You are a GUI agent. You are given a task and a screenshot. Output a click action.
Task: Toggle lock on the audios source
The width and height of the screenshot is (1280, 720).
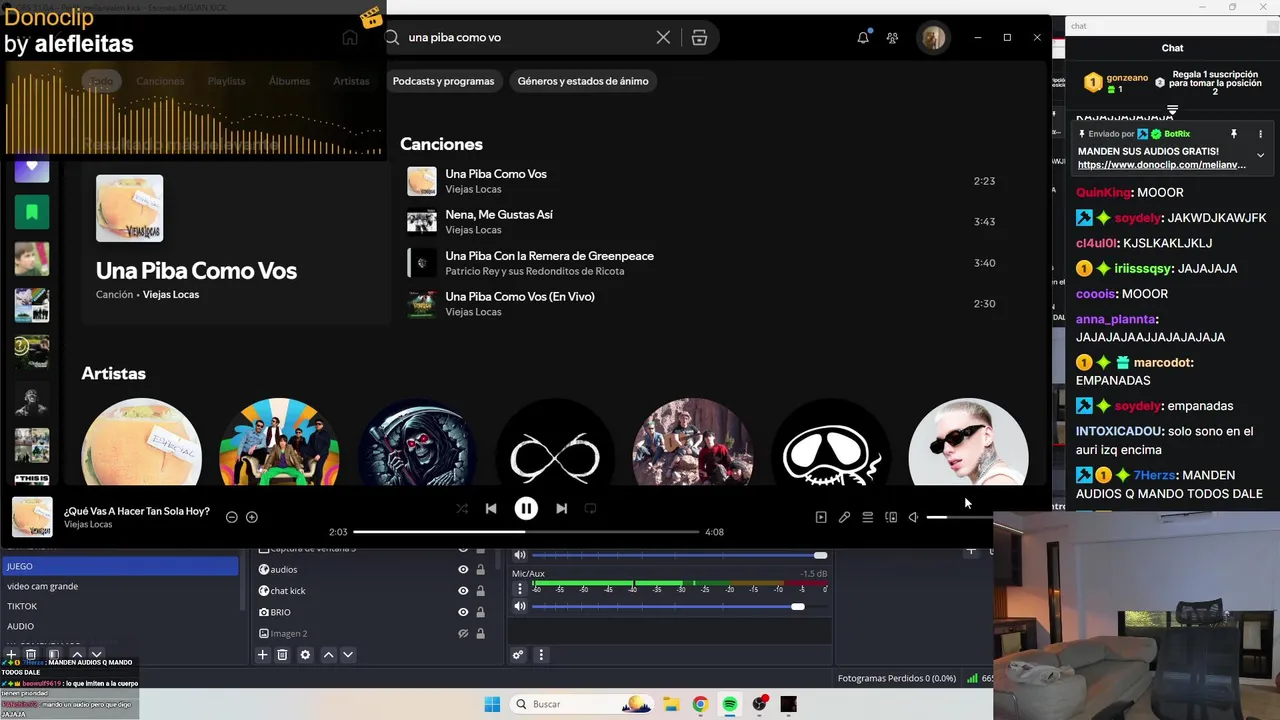pyautogui.click(x=480, y=569)
